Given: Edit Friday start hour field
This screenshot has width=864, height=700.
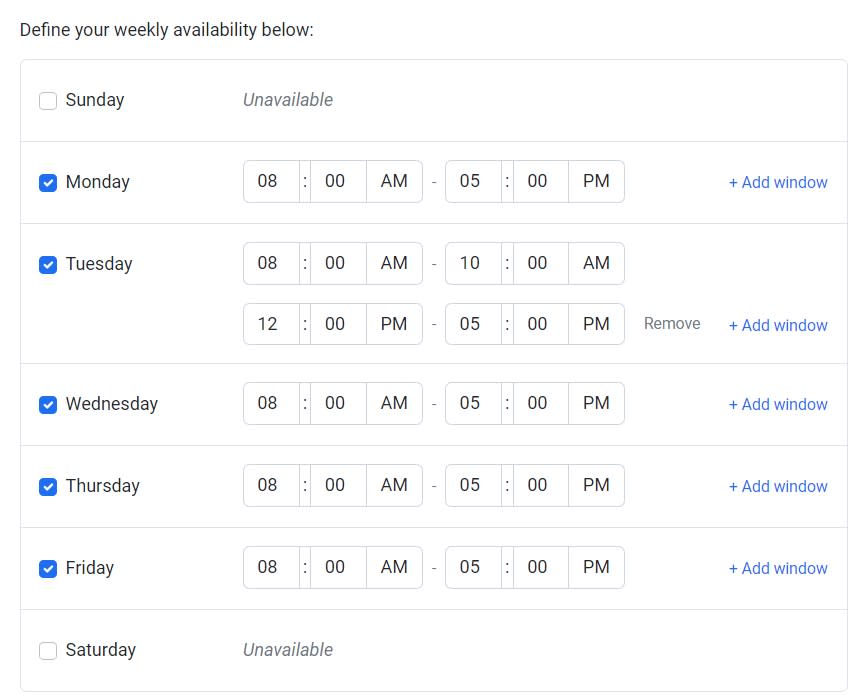Looking at the screenshot, I should 271,567.
